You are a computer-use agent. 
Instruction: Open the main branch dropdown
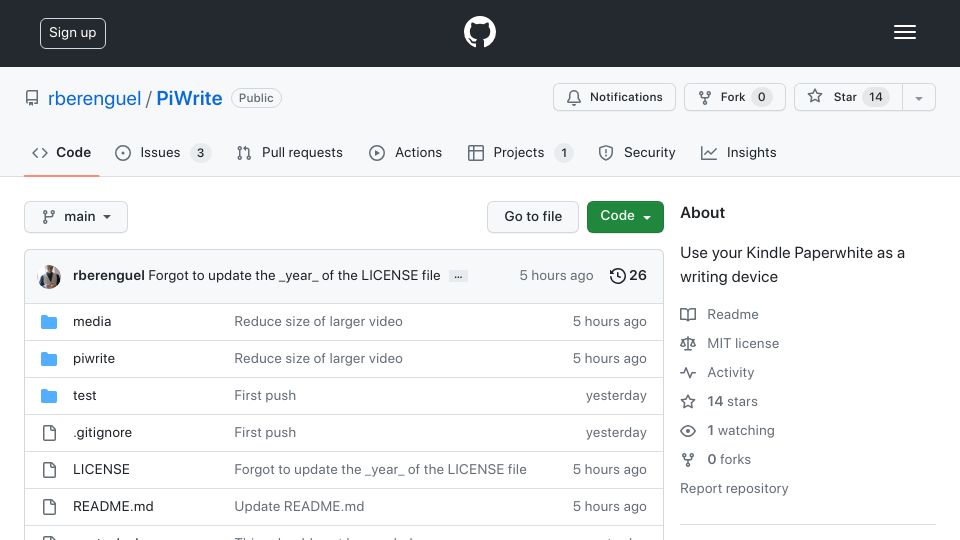tap(76, 217)
